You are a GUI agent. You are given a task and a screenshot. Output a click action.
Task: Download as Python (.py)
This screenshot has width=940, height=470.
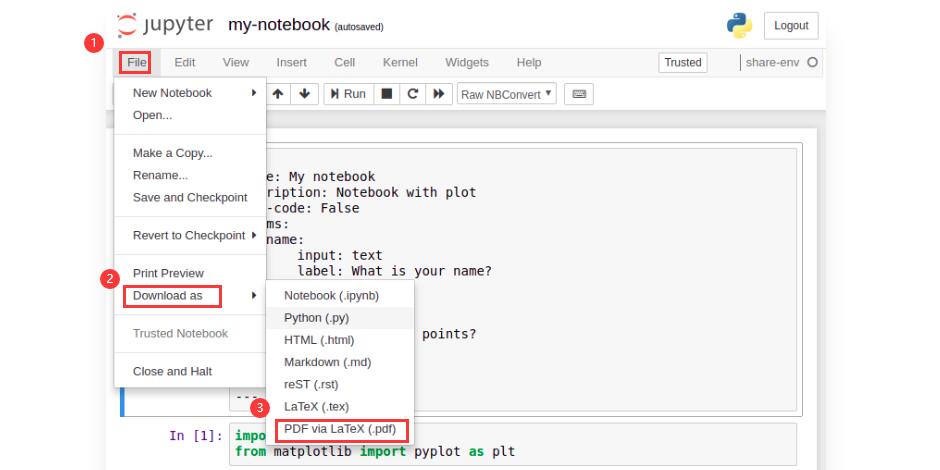(340, 318)
